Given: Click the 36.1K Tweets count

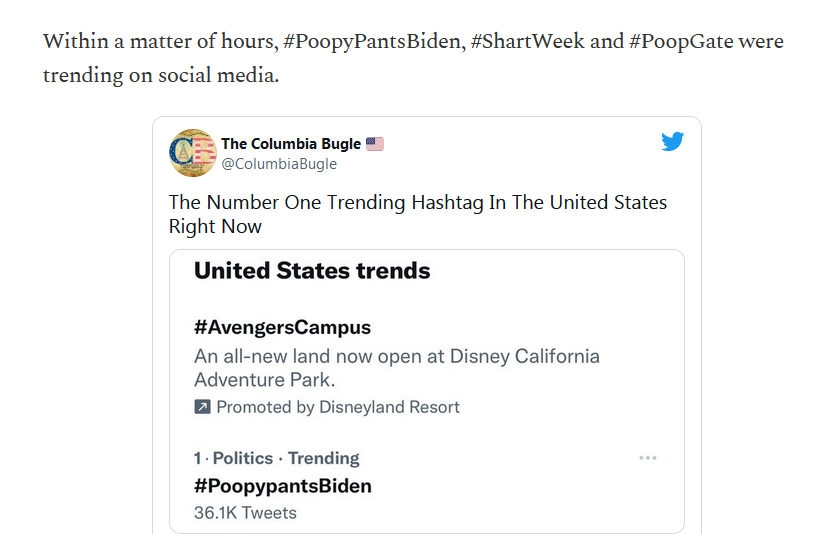Looking at the screenshot, I should [245, 513].
